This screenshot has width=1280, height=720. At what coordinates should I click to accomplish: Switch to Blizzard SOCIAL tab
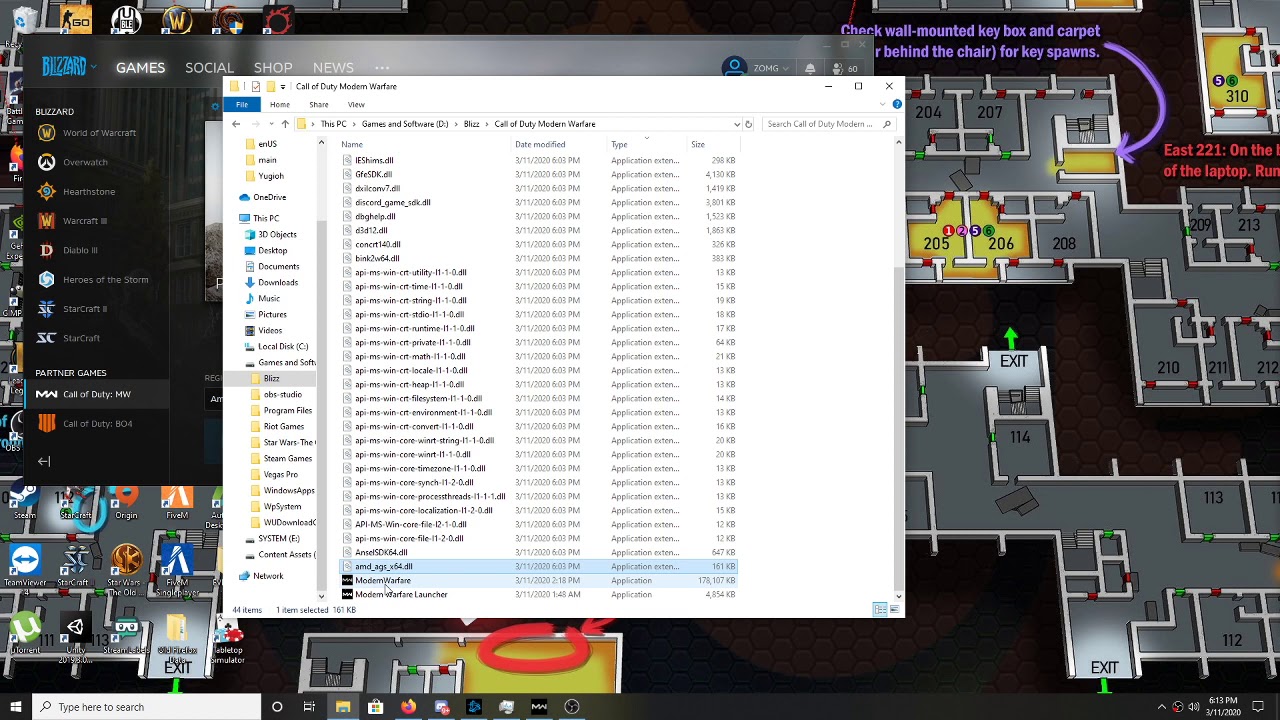209,68
